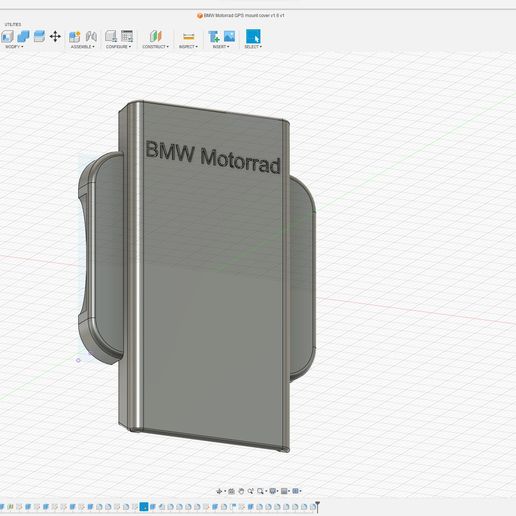Expand the ASSEMBLE dropdown menu
The width and height of the screenshot is (516, 516).
[83, 47]
